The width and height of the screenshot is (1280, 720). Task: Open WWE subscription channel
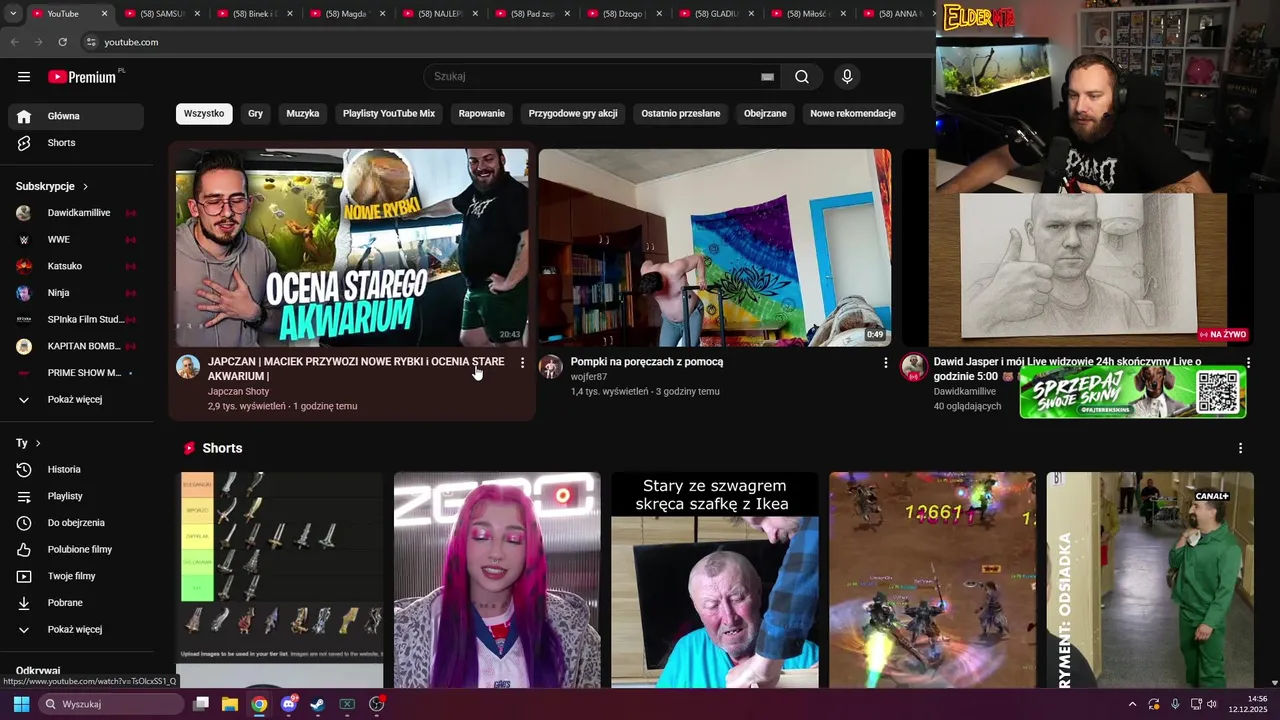tap(76, 240)
